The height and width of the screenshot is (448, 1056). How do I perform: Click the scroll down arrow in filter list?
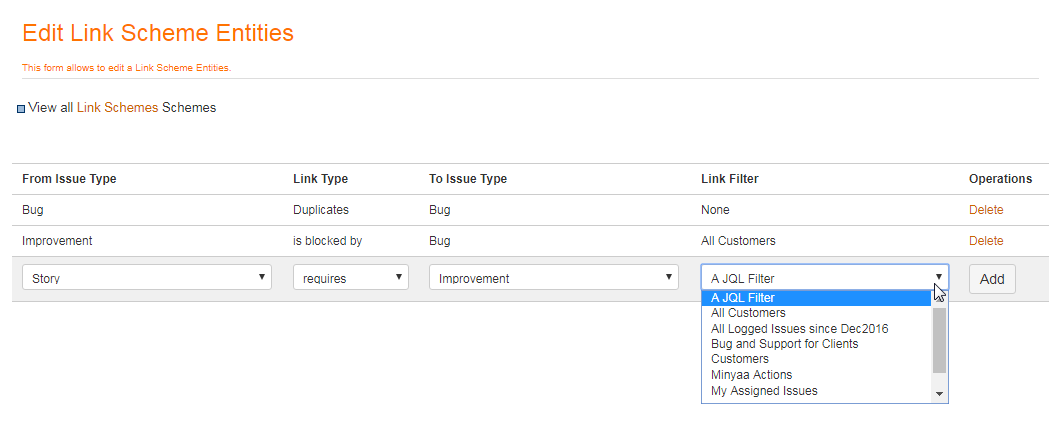[x=939, y=394]
